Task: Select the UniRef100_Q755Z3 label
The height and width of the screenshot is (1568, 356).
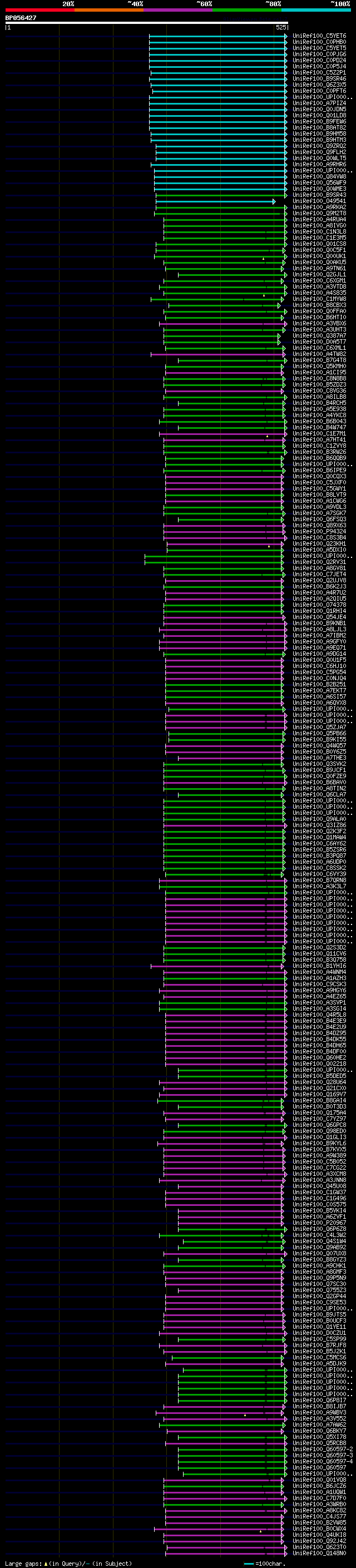Action: point(319,1290)
